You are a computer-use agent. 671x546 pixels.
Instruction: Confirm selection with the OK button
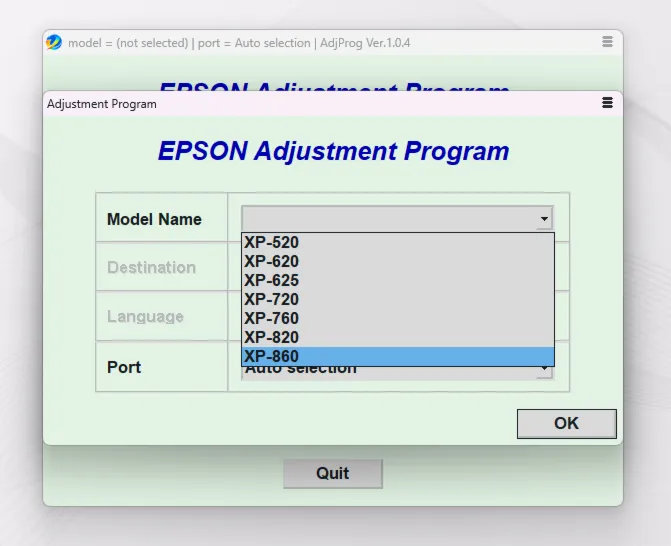pyautogui.click(x=567, y=424)
